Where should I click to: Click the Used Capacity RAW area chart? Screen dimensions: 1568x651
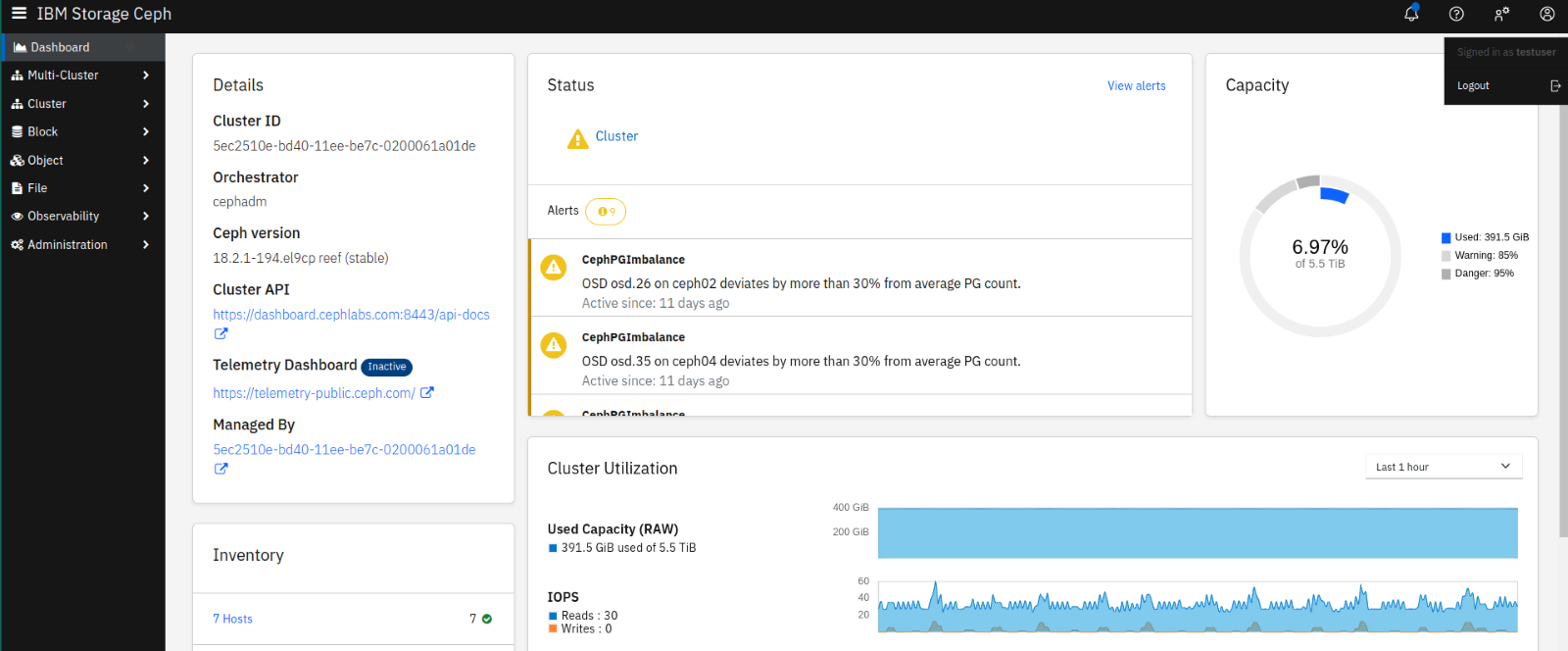tap(1198, 533)
